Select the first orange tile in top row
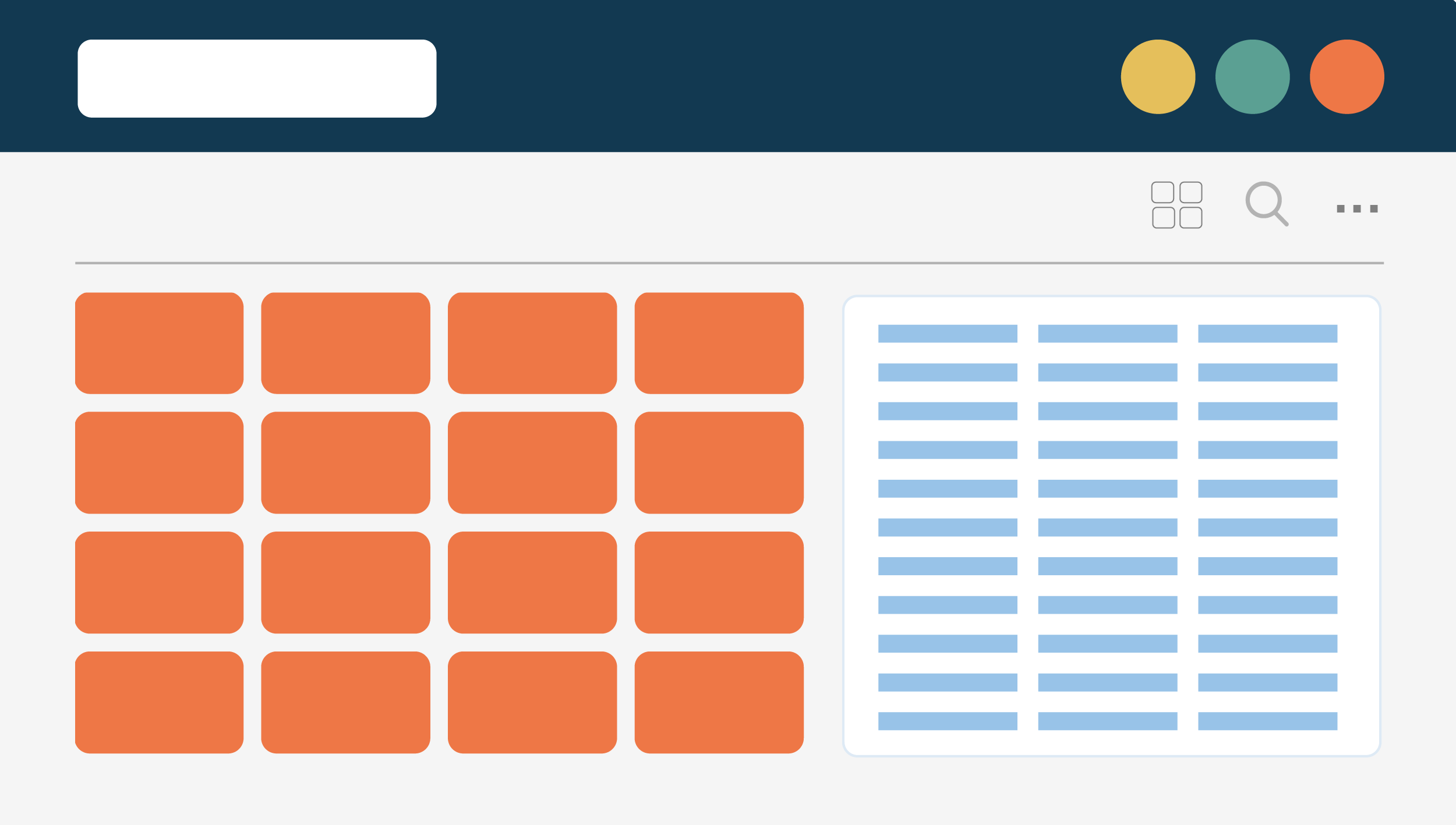Image resolution: width=1456 pixels, height=825 pixels. pyautogui.click(x=159, y=344)
